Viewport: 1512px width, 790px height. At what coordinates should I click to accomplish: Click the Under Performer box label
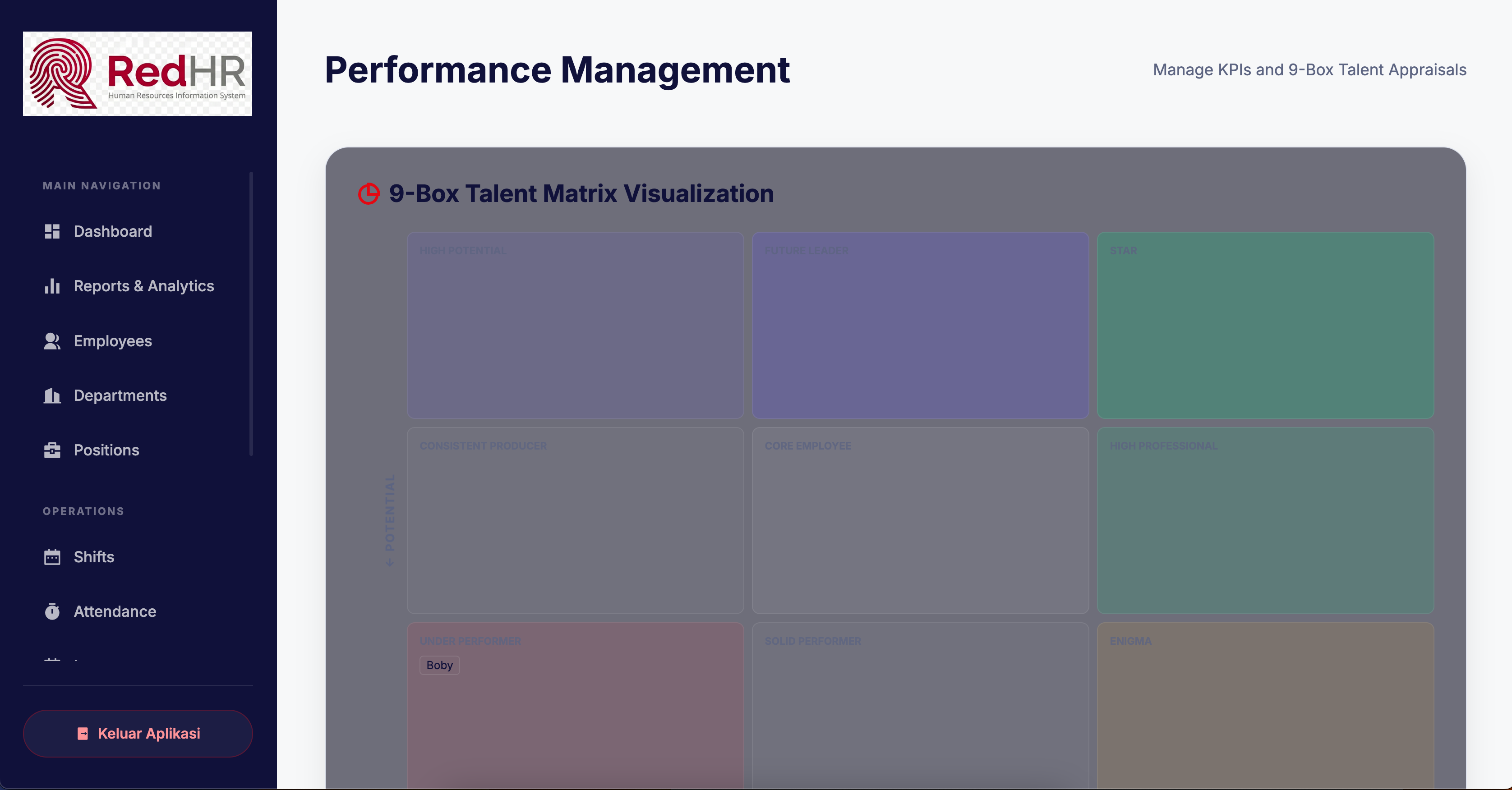coord(470,641)
